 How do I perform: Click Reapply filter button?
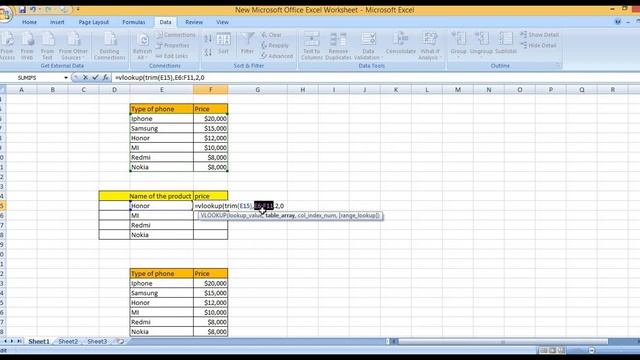275,46
